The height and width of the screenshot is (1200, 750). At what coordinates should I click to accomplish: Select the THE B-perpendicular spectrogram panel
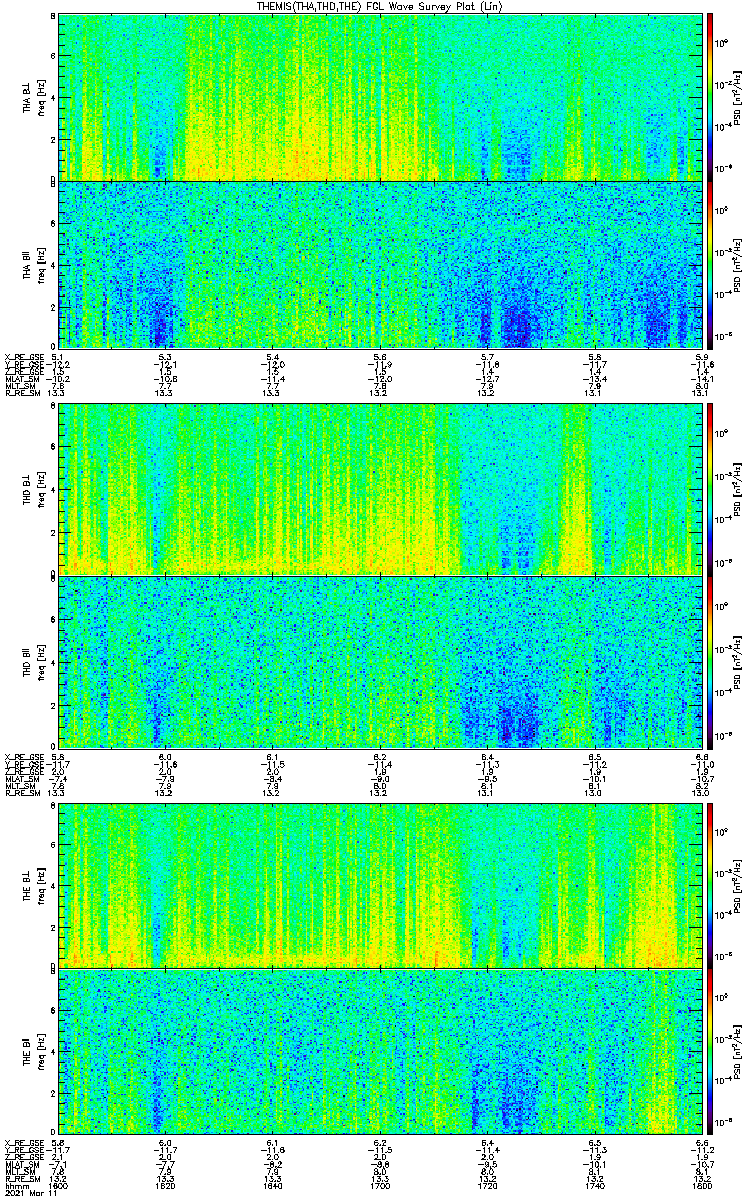381,884
